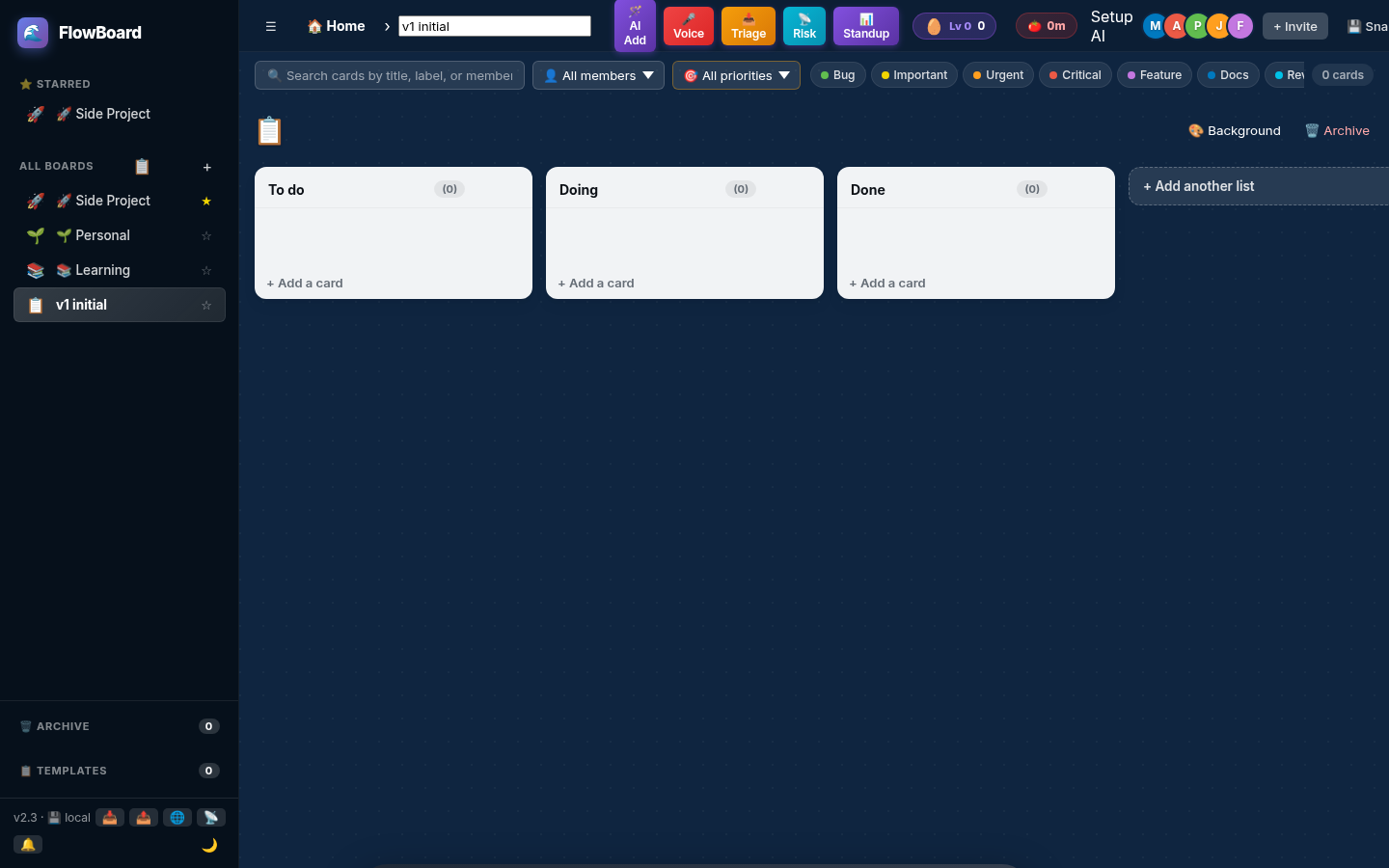Open the Triage inbox button
The image size is (1389, 868).
tap(749, 26)
